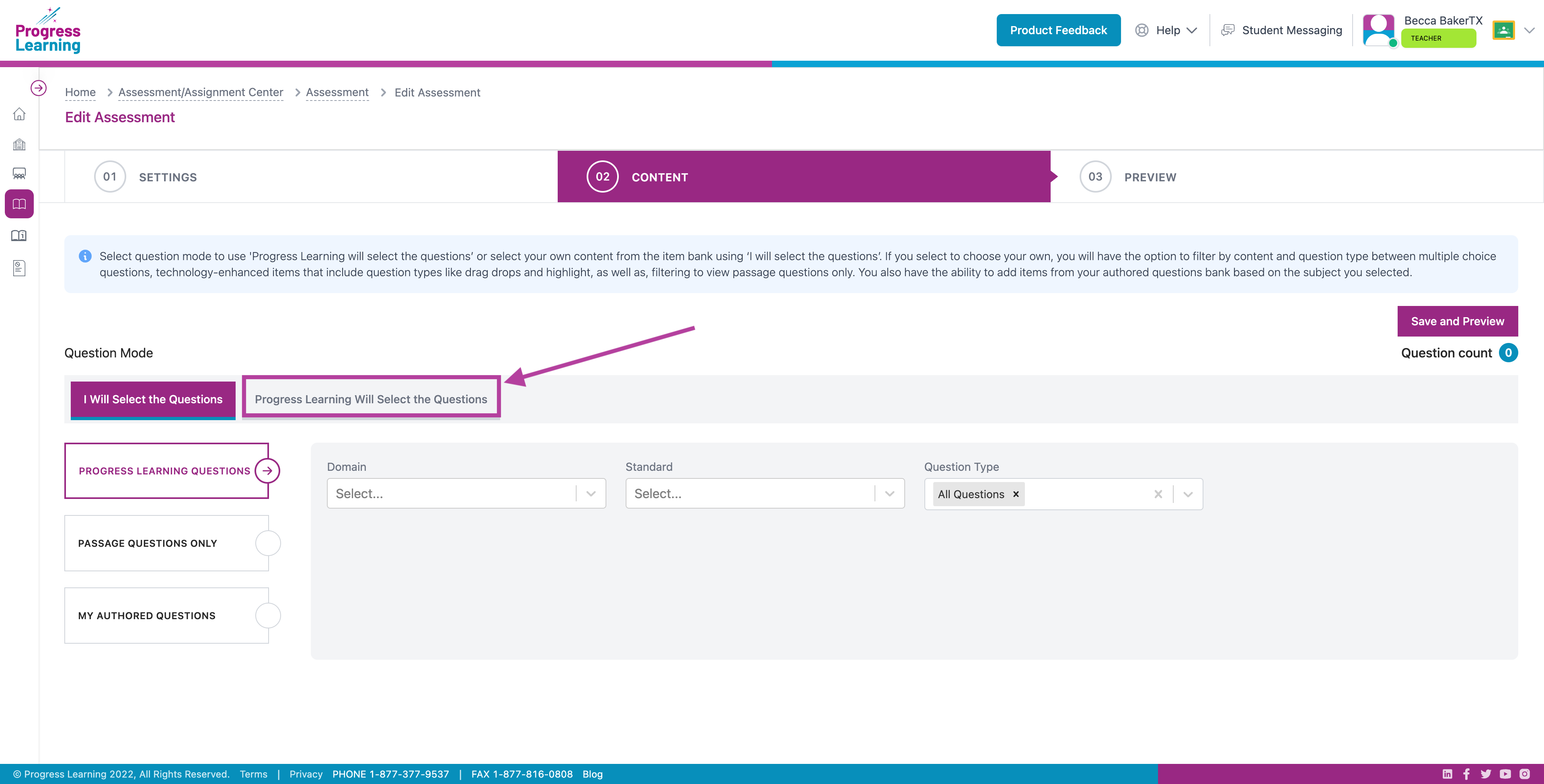
Task: Open the Terms footer link
Action: [254, 774]
